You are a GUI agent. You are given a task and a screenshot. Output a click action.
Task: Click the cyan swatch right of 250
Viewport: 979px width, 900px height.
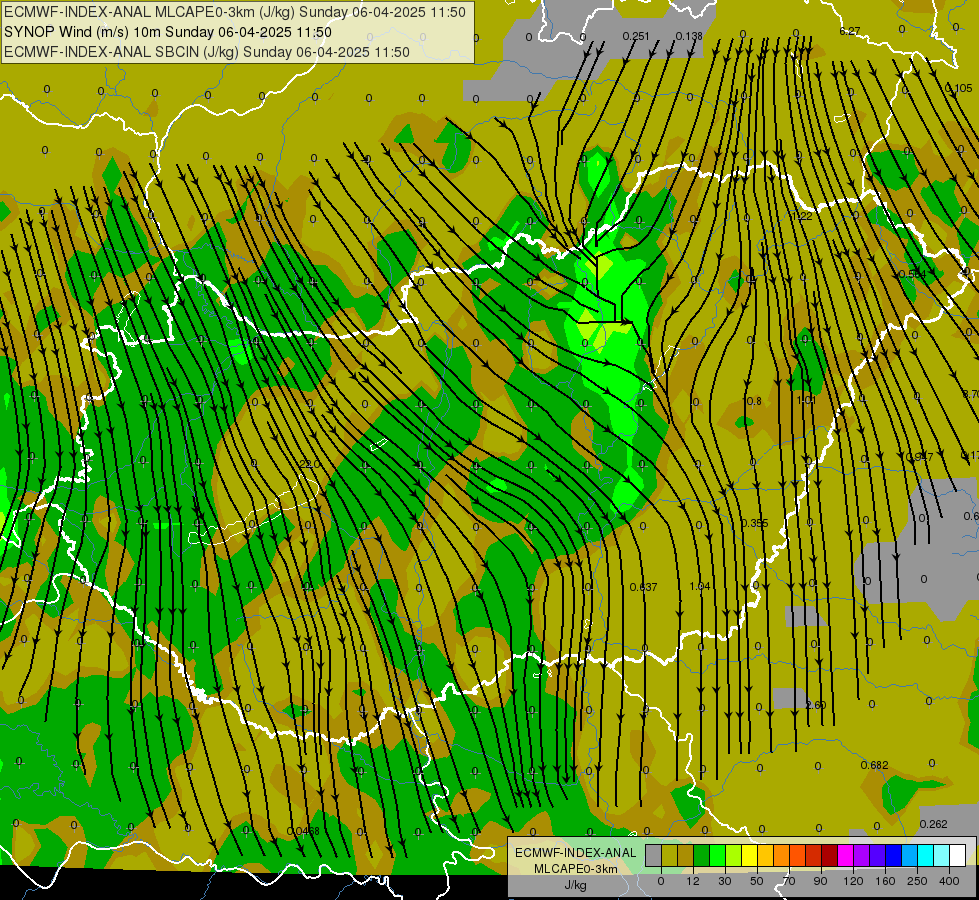pyautogui.click(x=926, y=855)
